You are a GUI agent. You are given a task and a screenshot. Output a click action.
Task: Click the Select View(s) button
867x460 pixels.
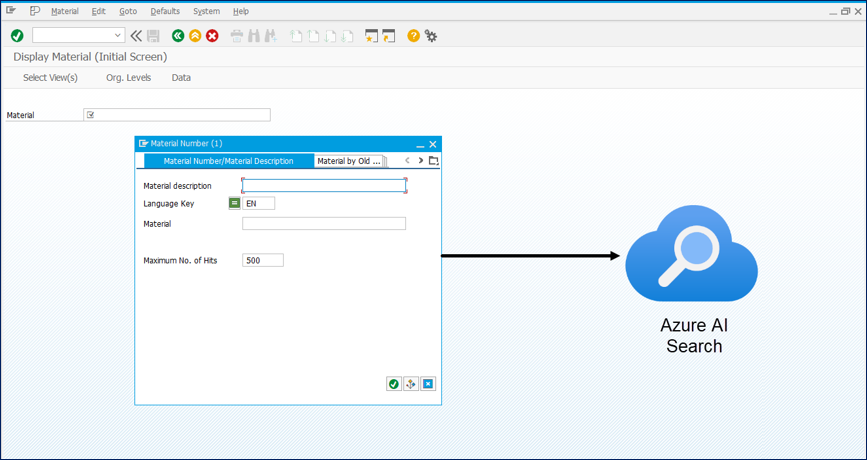(50, 78)
